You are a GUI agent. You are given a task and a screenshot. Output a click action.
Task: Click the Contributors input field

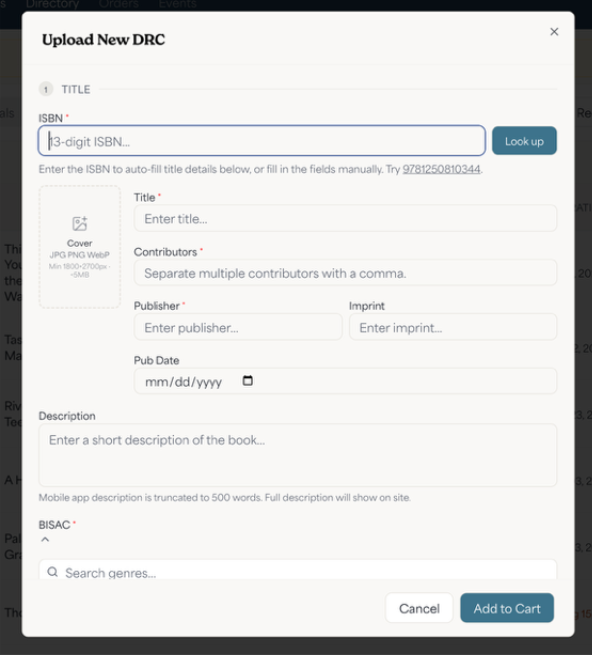345,273
